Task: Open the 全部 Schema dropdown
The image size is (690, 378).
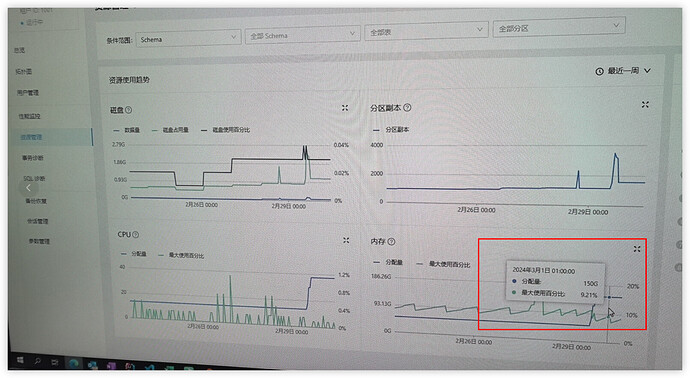Action: point(302,35)
